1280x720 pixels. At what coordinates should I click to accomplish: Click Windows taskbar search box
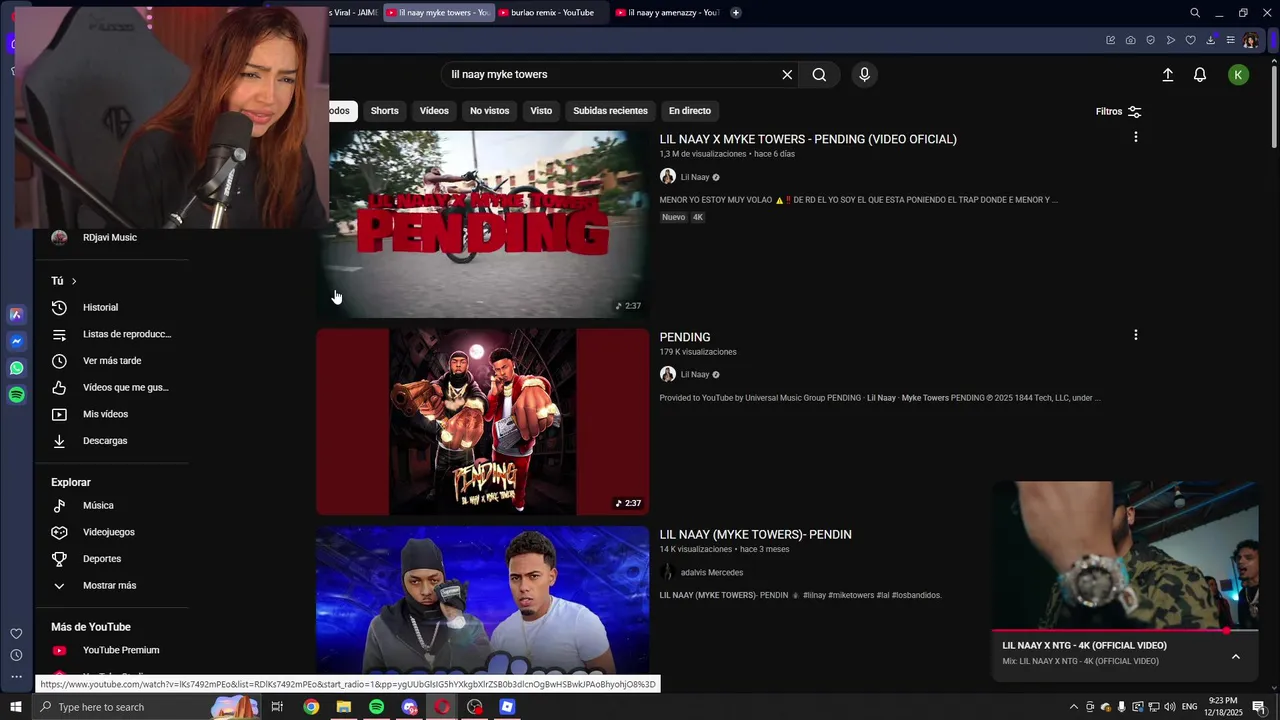point(145,707)
